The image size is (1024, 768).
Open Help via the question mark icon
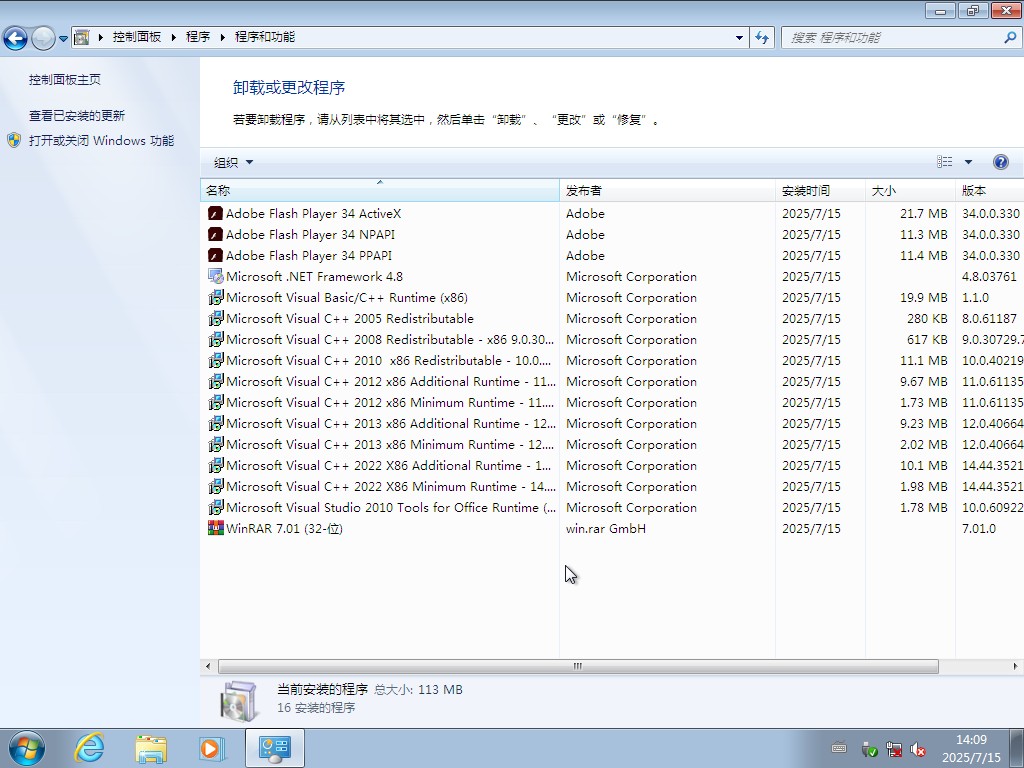[x=1001, y=161]
